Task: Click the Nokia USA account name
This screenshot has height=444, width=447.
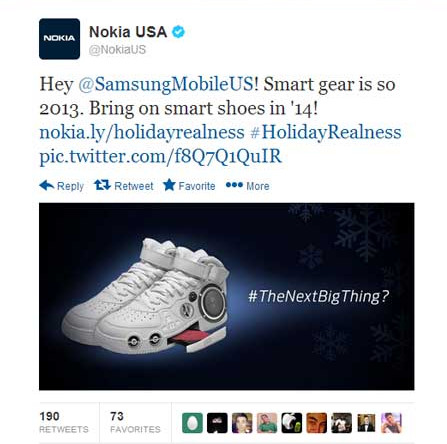Action: point(128,32)
